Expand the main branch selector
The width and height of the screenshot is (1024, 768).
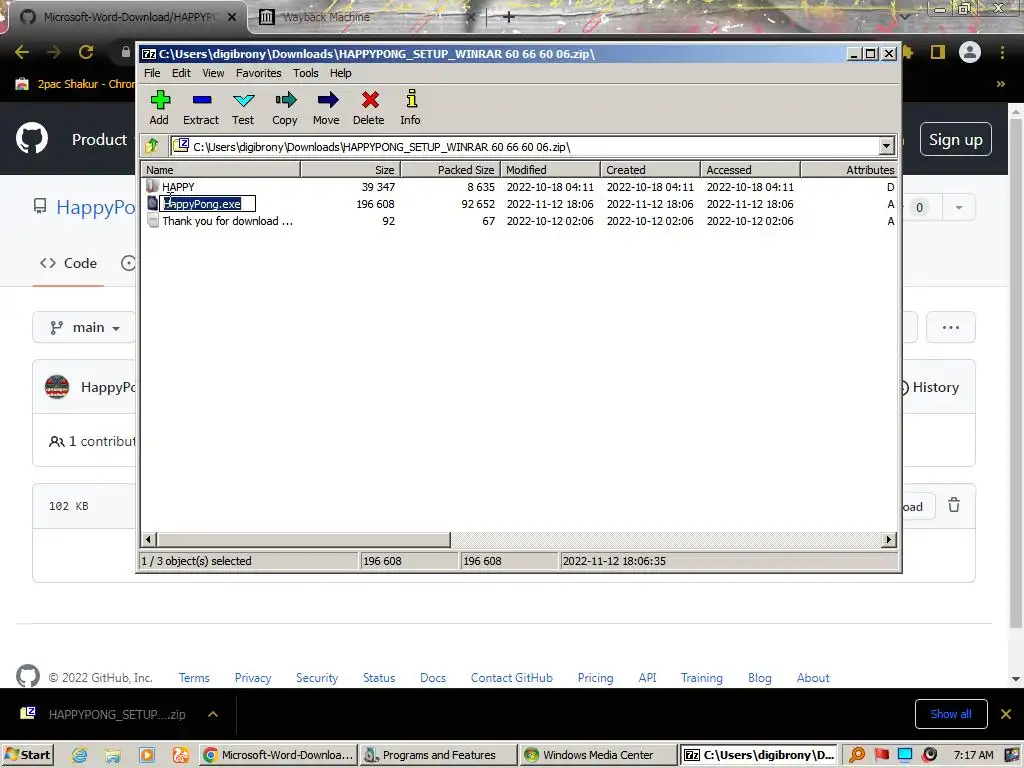[x=84, y=327]
